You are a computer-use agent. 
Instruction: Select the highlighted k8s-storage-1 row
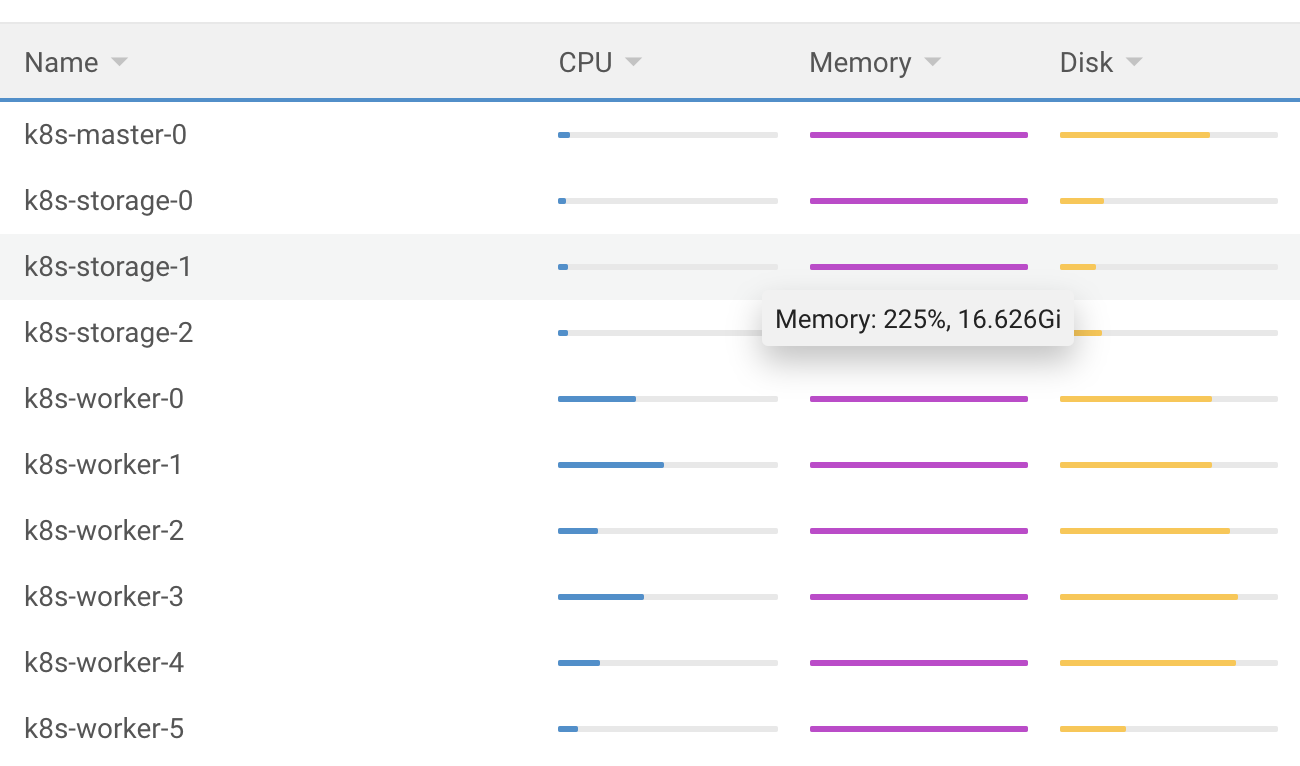coord(108,266)
